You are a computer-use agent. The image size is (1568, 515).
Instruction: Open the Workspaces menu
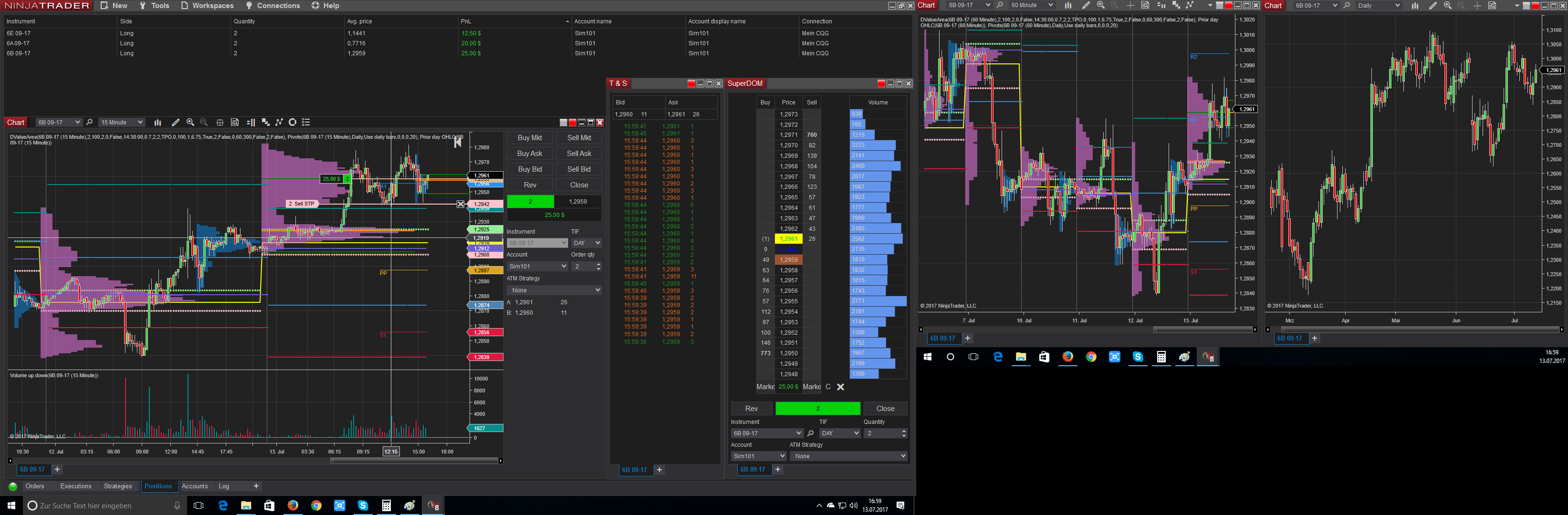click(207, 5)
